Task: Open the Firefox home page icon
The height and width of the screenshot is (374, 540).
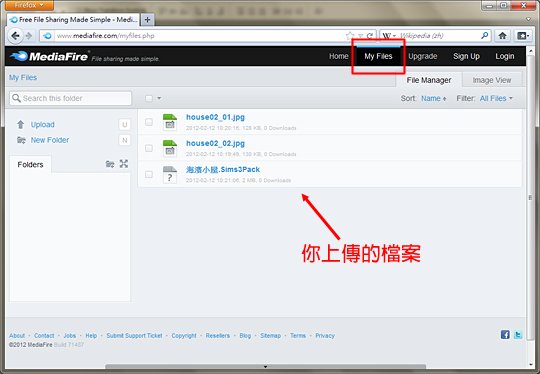Action: pos(502,35)
